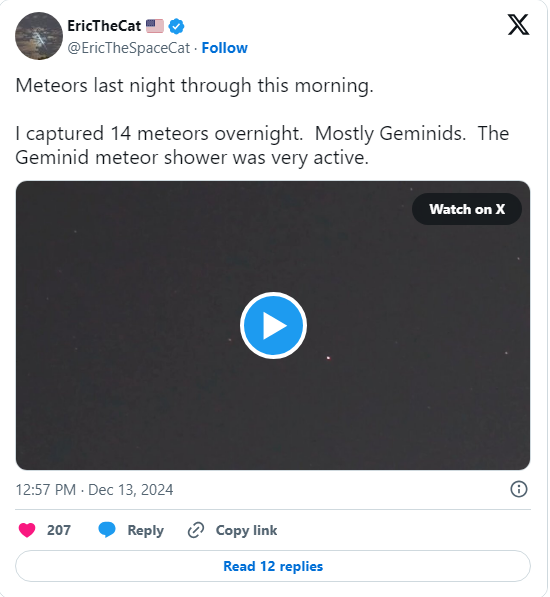Click the Reply text label
This screenshot has height=597, width=550.
tap(146, 530)
